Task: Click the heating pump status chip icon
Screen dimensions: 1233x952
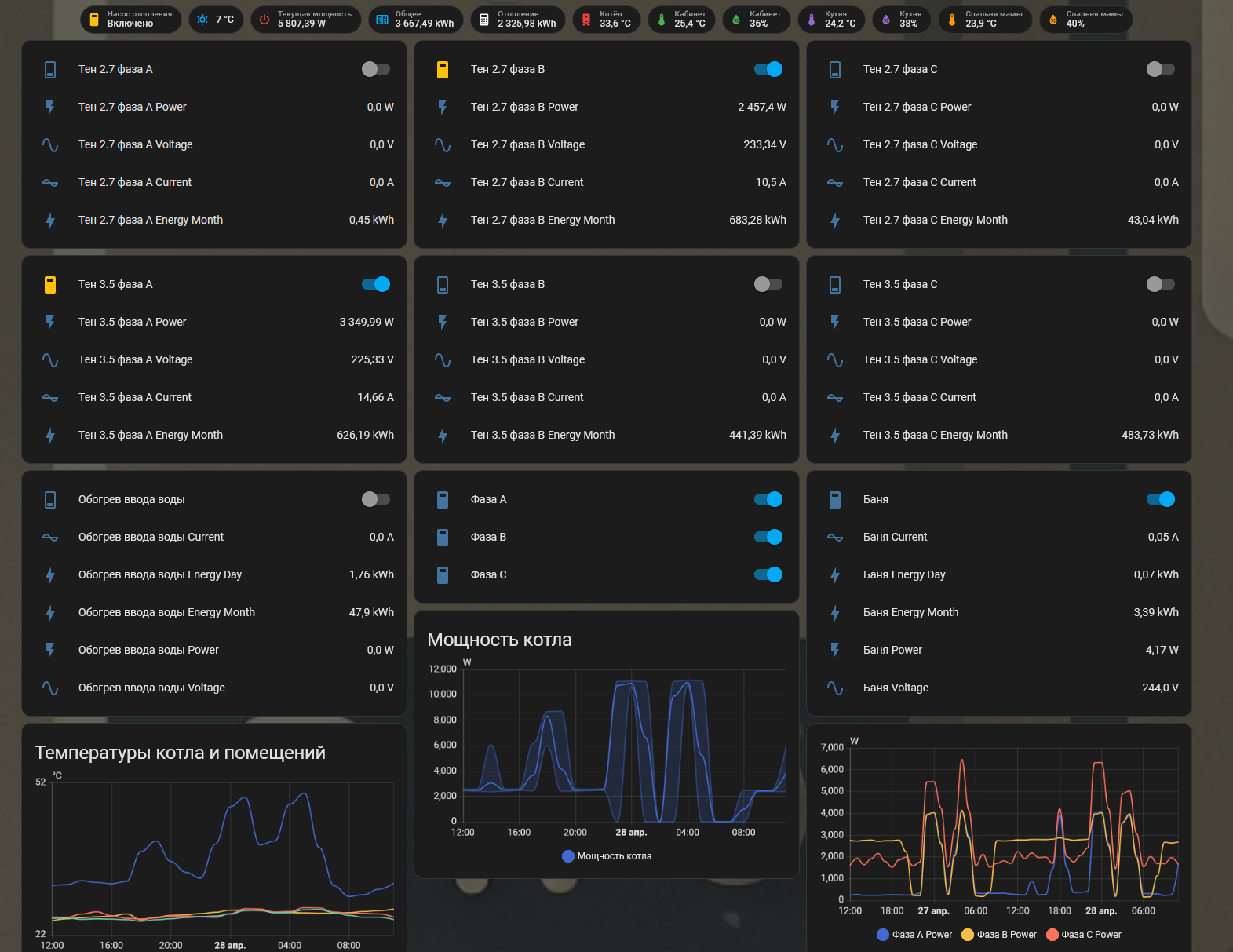Action: tap(94, 20)
